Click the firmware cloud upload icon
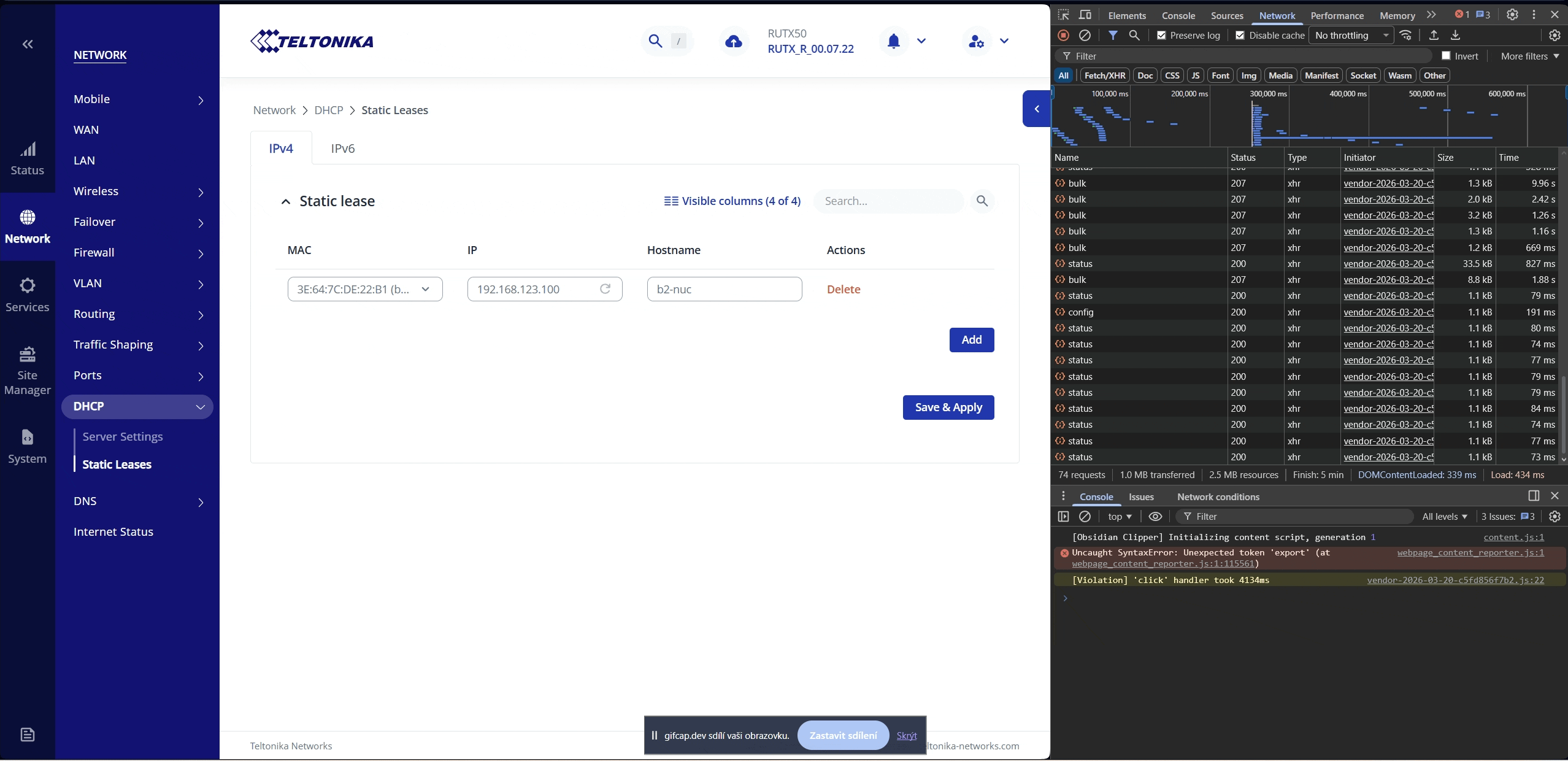The image size is (1568, 761). [x=733, y=42]
